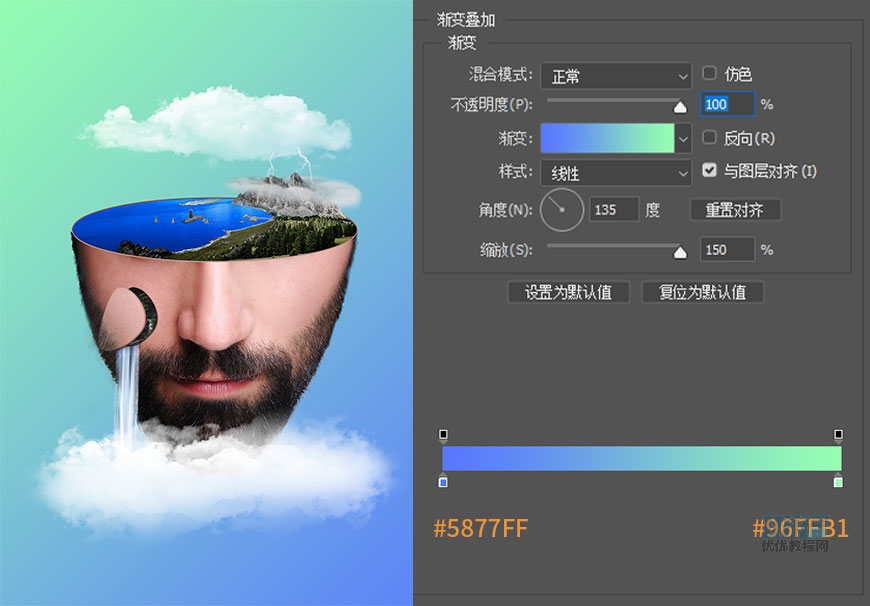The image size is (870, 606).
Task: Click the scale (缩放) slider handle
Action: click(x=680, y=253)
